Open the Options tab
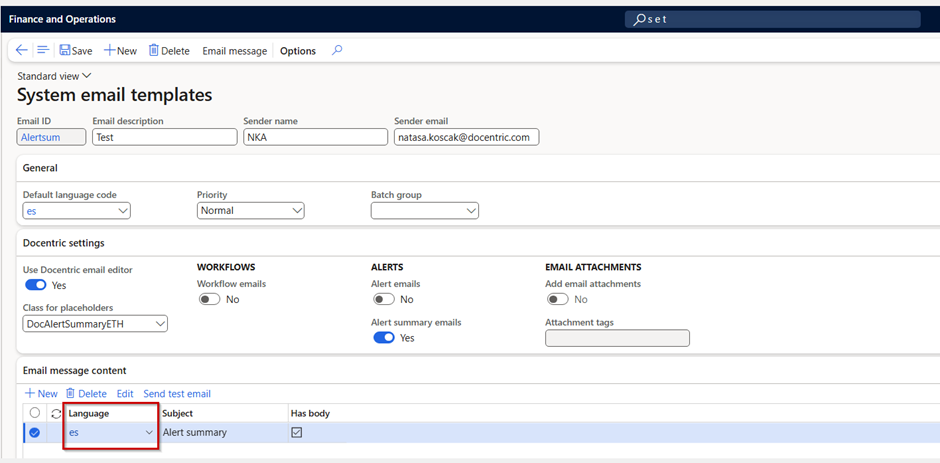 coord(298,51)
